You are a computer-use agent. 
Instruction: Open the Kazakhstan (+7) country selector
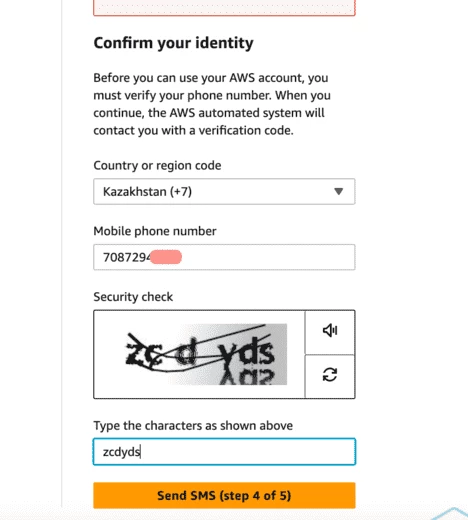(x=224, y=191)
